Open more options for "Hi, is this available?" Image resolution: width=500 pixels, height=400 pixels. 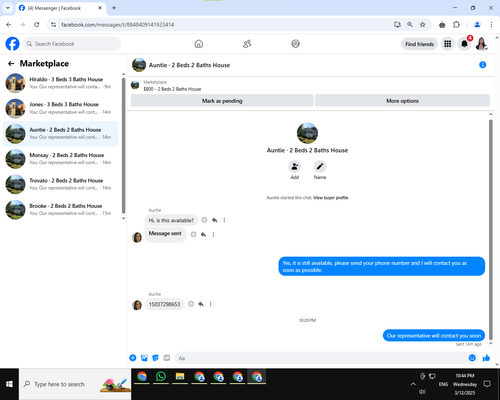pos(224,220)
